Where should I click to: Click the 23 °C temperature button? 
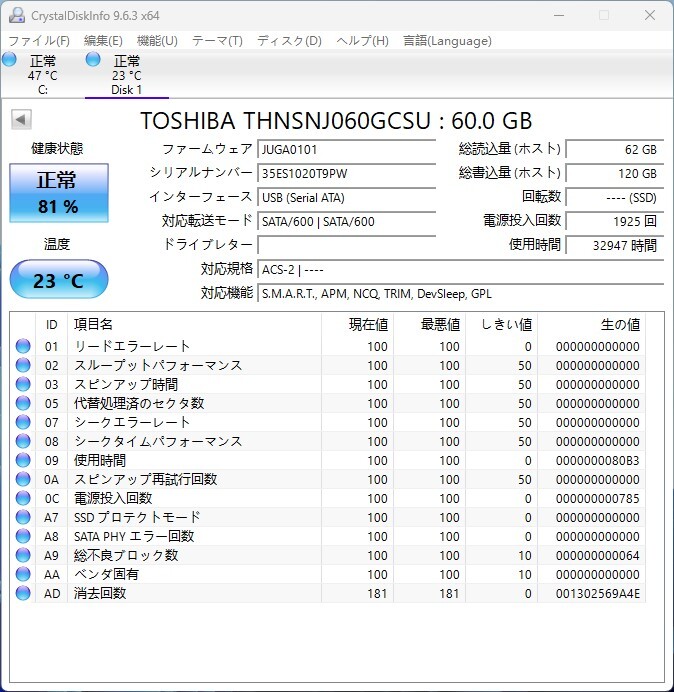click(58, 280)
